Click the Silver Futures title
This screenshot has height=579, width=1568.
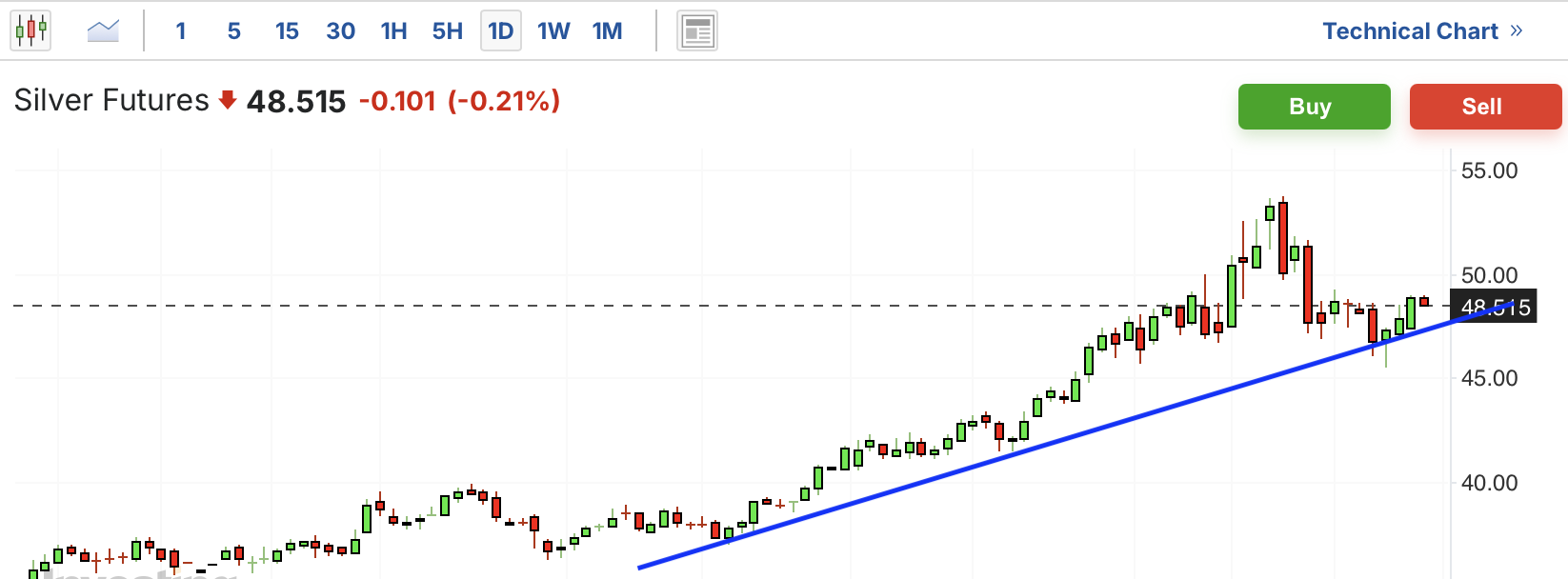coord(111,100)
